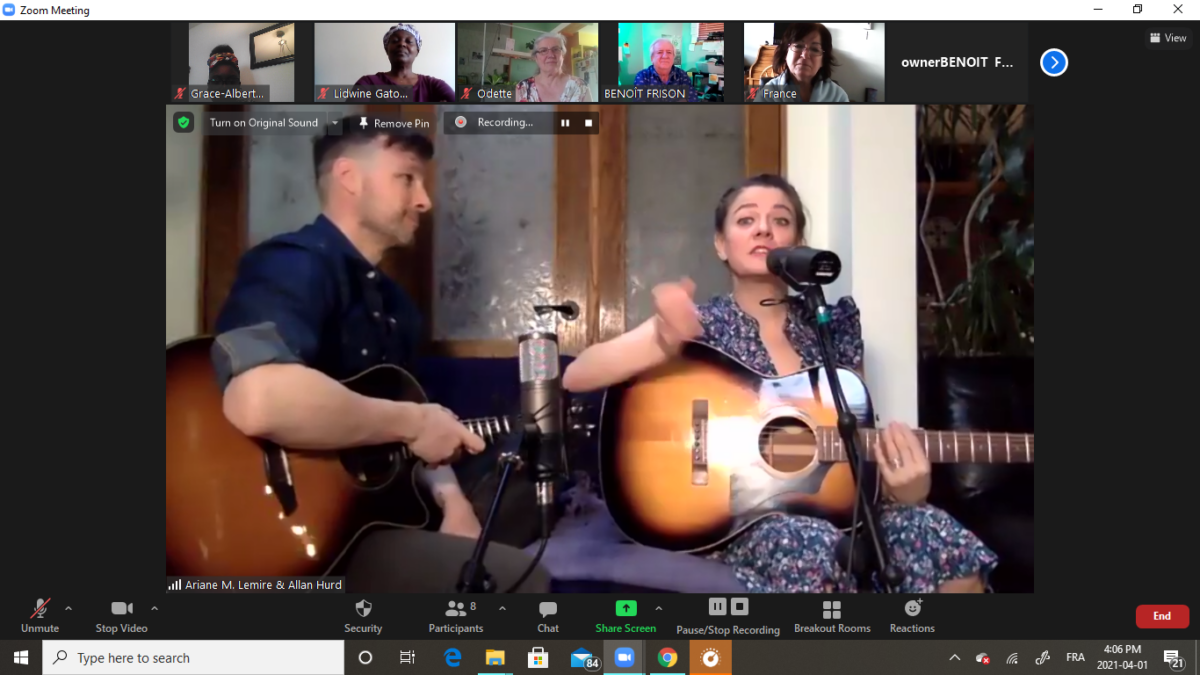Show hidden system tray icons

[955, 658]
